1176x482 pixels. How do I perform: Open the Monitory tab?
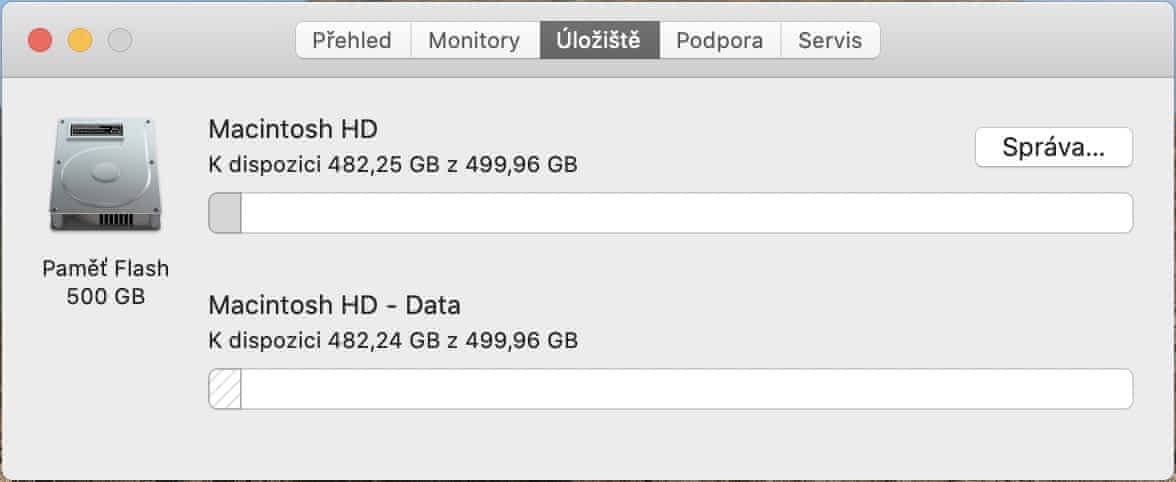pyautogui.click(x=474, y=41)
